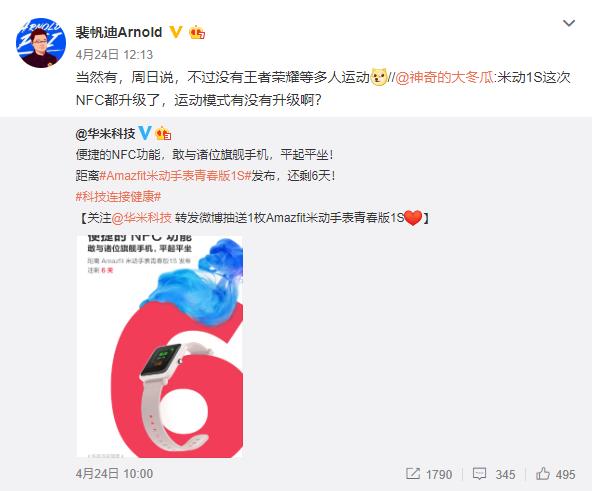
Task: Click the doge emoji in the post
Action: tap(379, 77)
